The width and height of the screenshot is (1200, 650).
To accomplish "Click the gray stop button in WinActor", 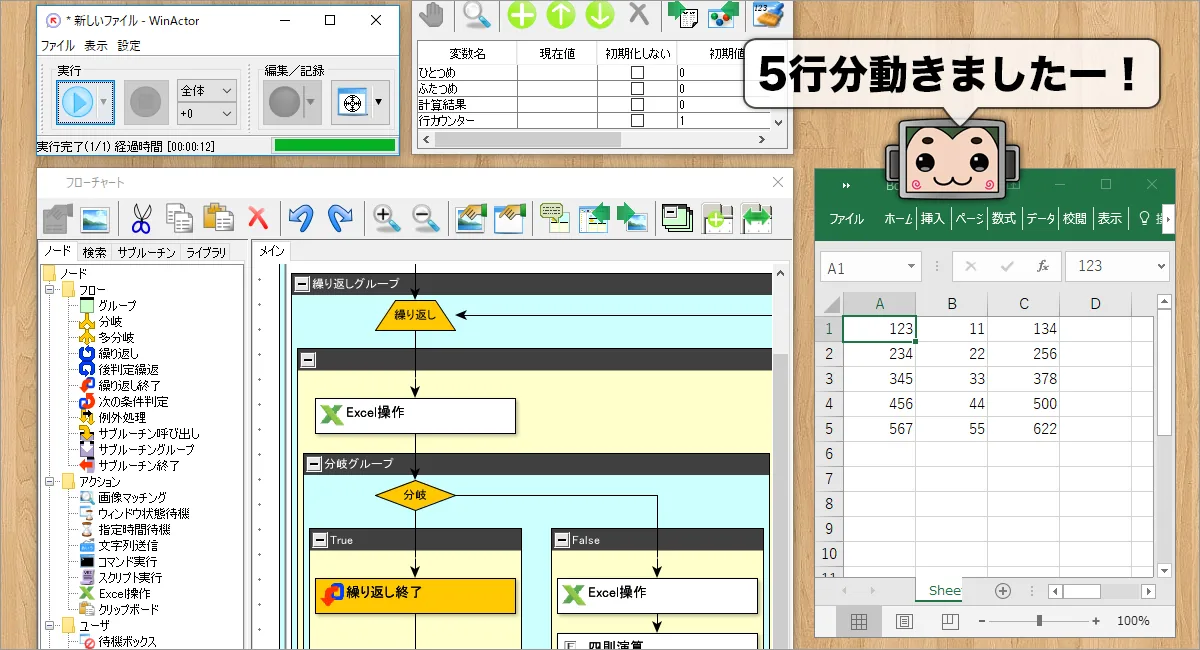I will click(146, 102).
